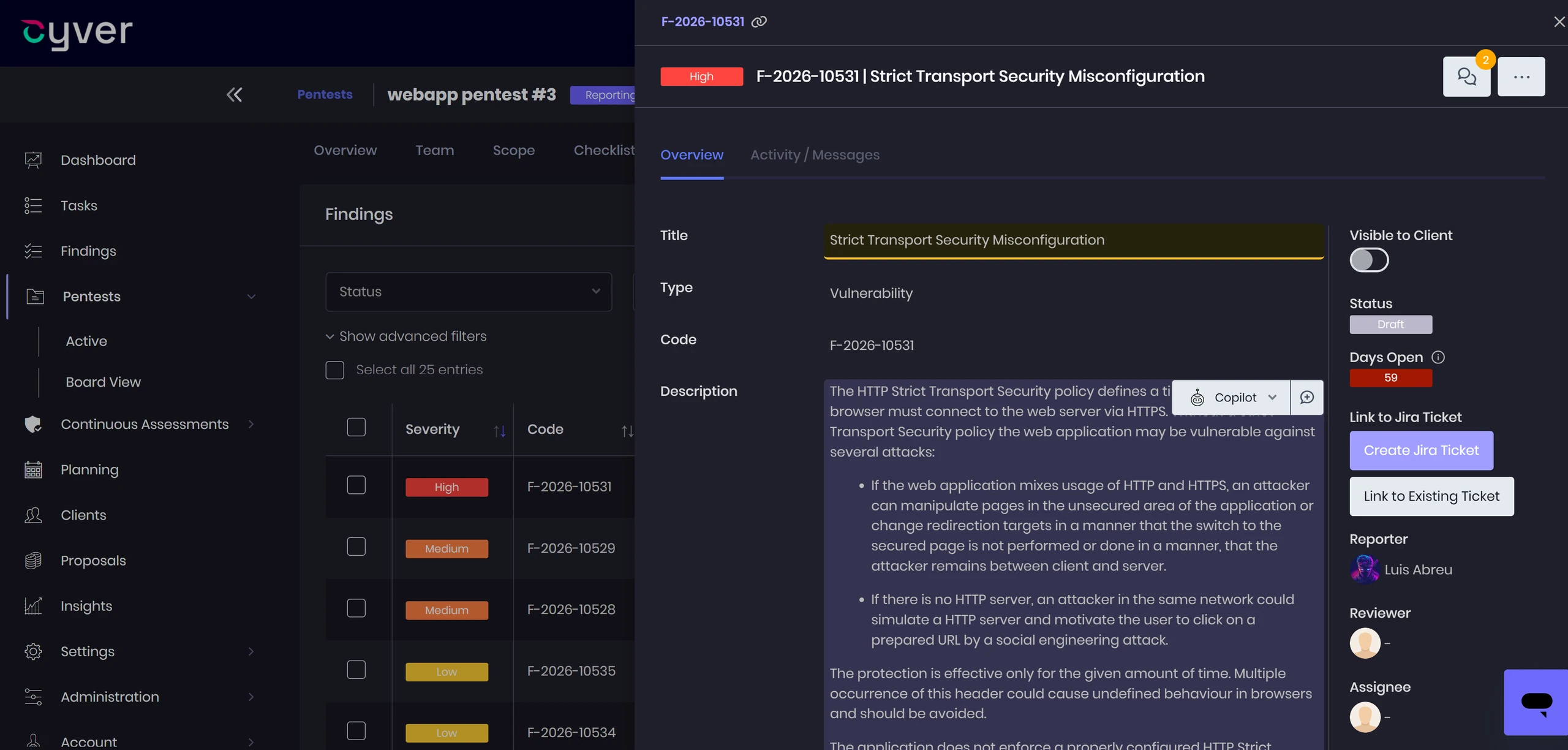This screenshot has height=750, width=1568.
Task: Check the table header select-all checkbox
Action: 356,427
